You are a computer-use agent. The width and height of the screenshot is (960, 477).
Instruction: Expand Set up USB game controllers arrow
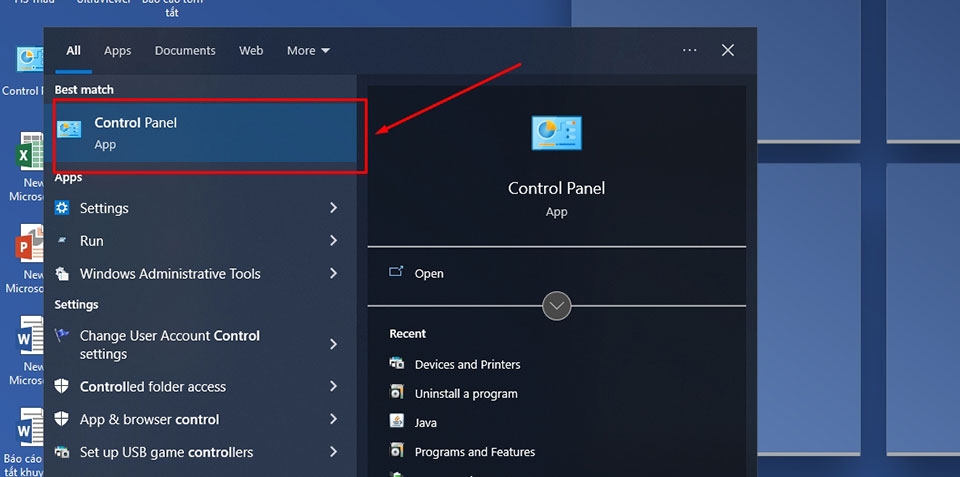point(334,453)
